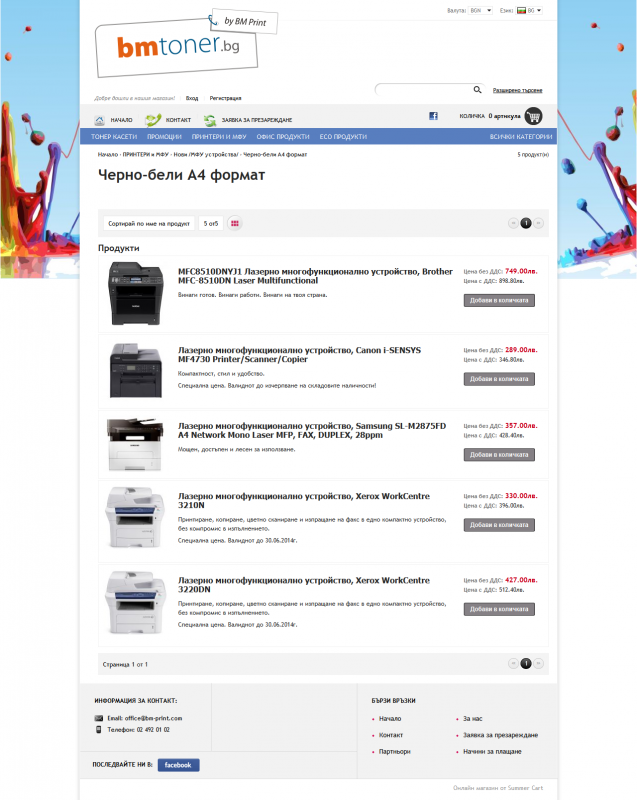The height and width of the screenshot is (800, 637).
Task: Click the magnifier search icon
Action: coord(477,90)
